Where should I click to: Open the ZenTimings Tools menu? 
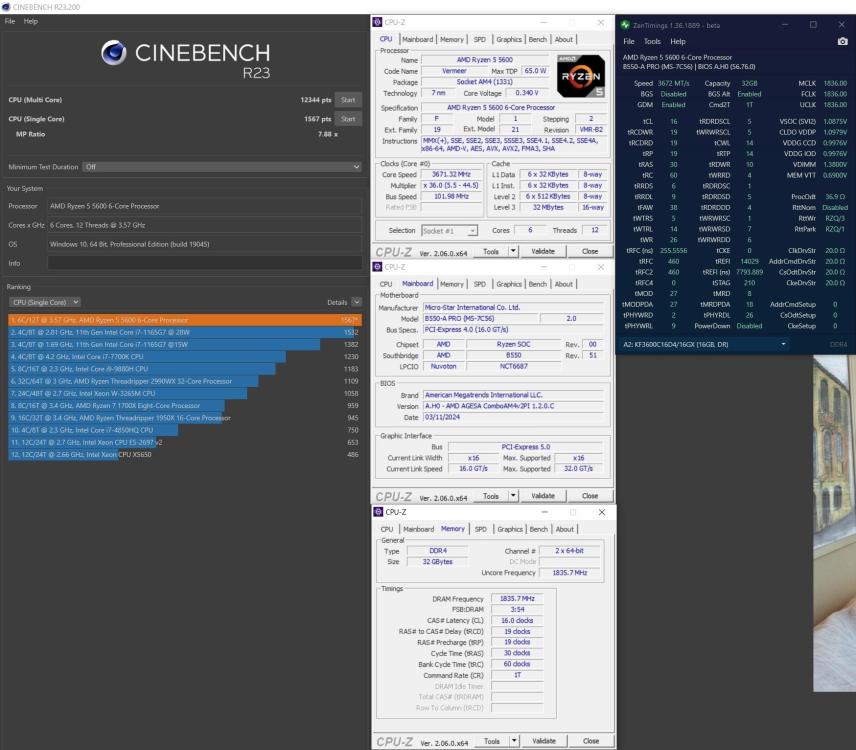(x=652, y=41)
